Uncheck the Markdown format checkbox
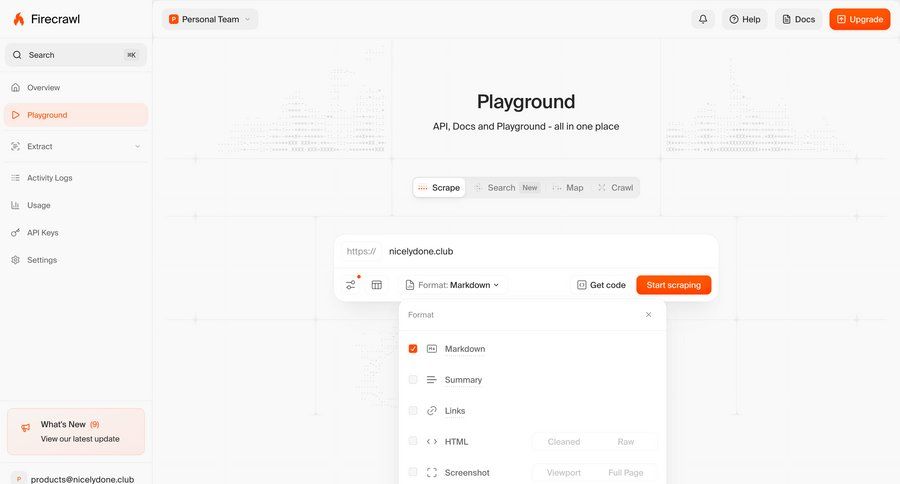 point(413,349)
